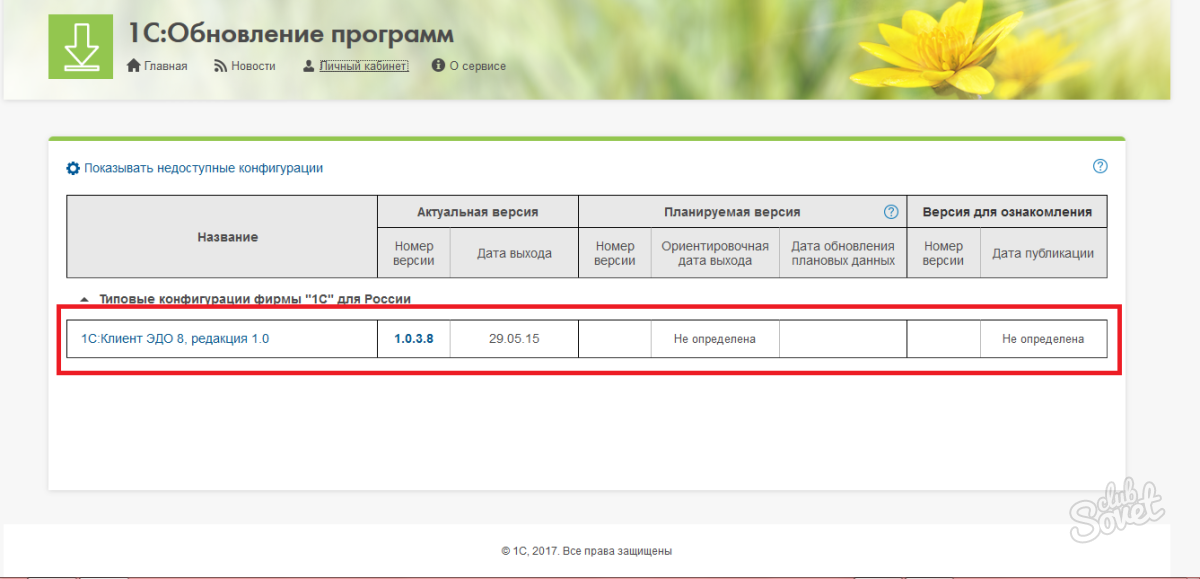This screenshot has height=579, width=1200.
Task: Go to the Новости menu text
Action: [x=253, y=66]
